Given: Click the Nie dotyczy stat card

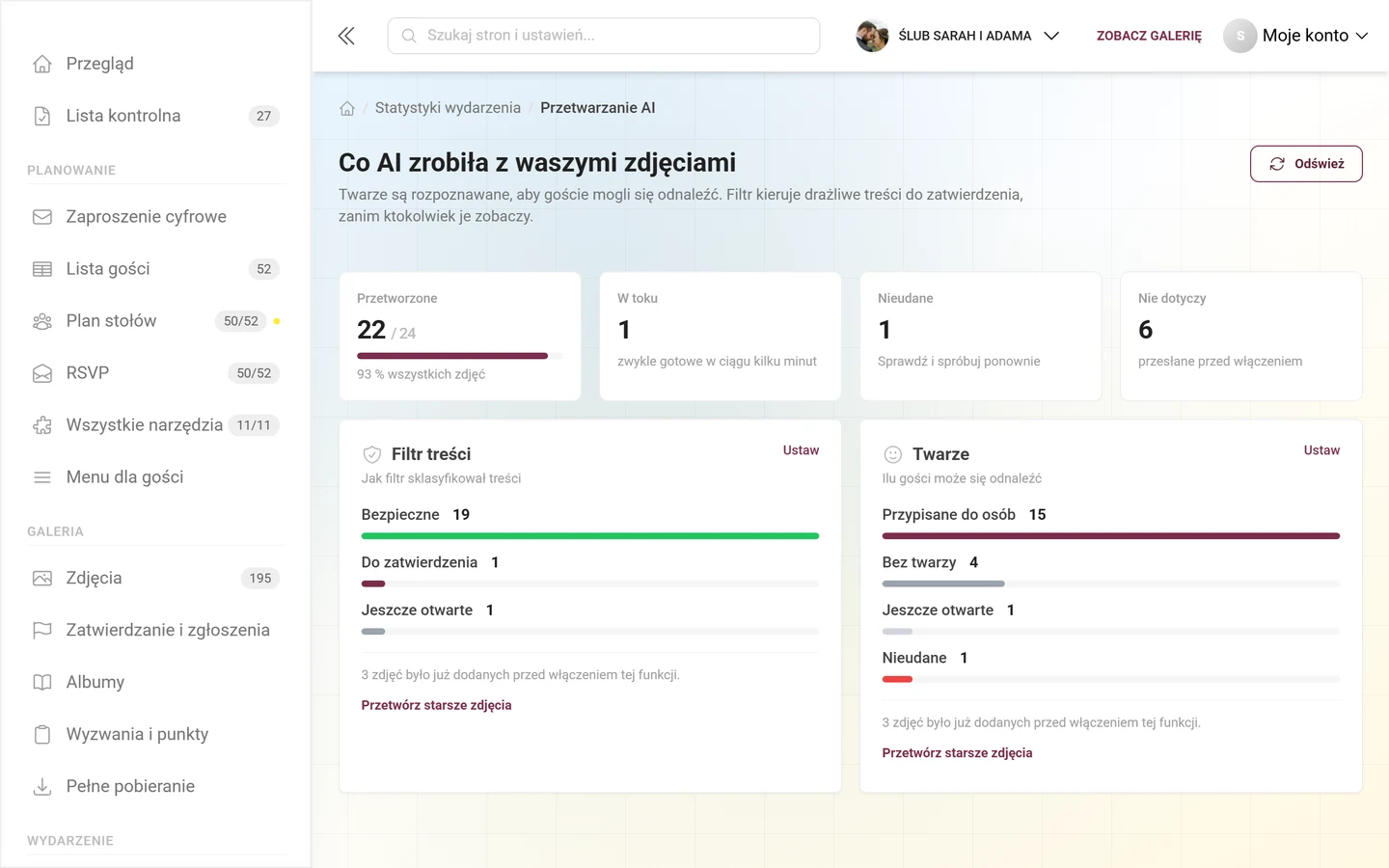Looking at the screenshot, I should 1241,337.
